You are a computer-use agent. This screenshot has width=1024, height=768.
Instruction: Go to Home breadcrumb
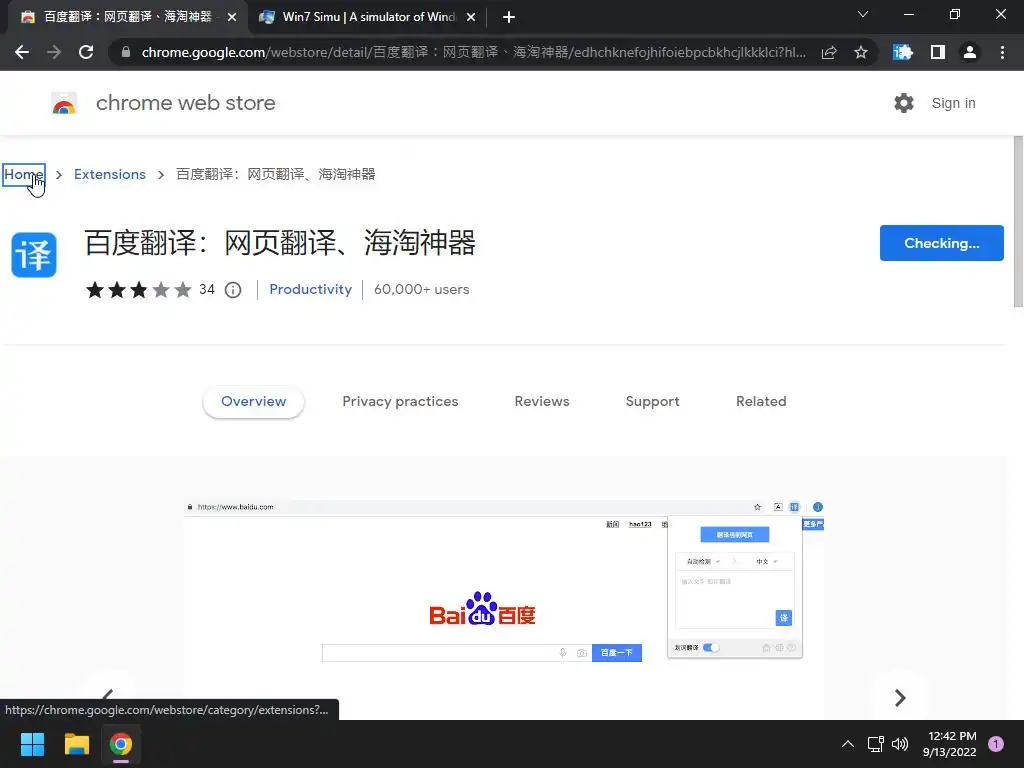[24, 174]
